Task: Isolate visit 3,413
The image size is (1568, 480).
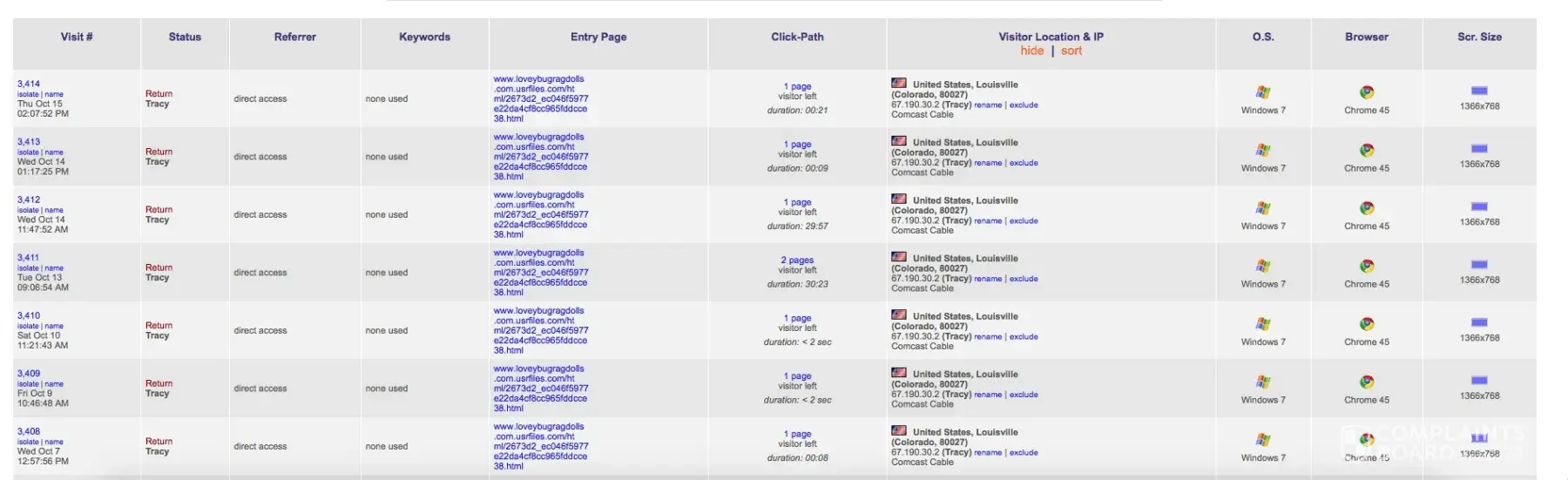Action: pyautogui.click(x=28, y=152)
